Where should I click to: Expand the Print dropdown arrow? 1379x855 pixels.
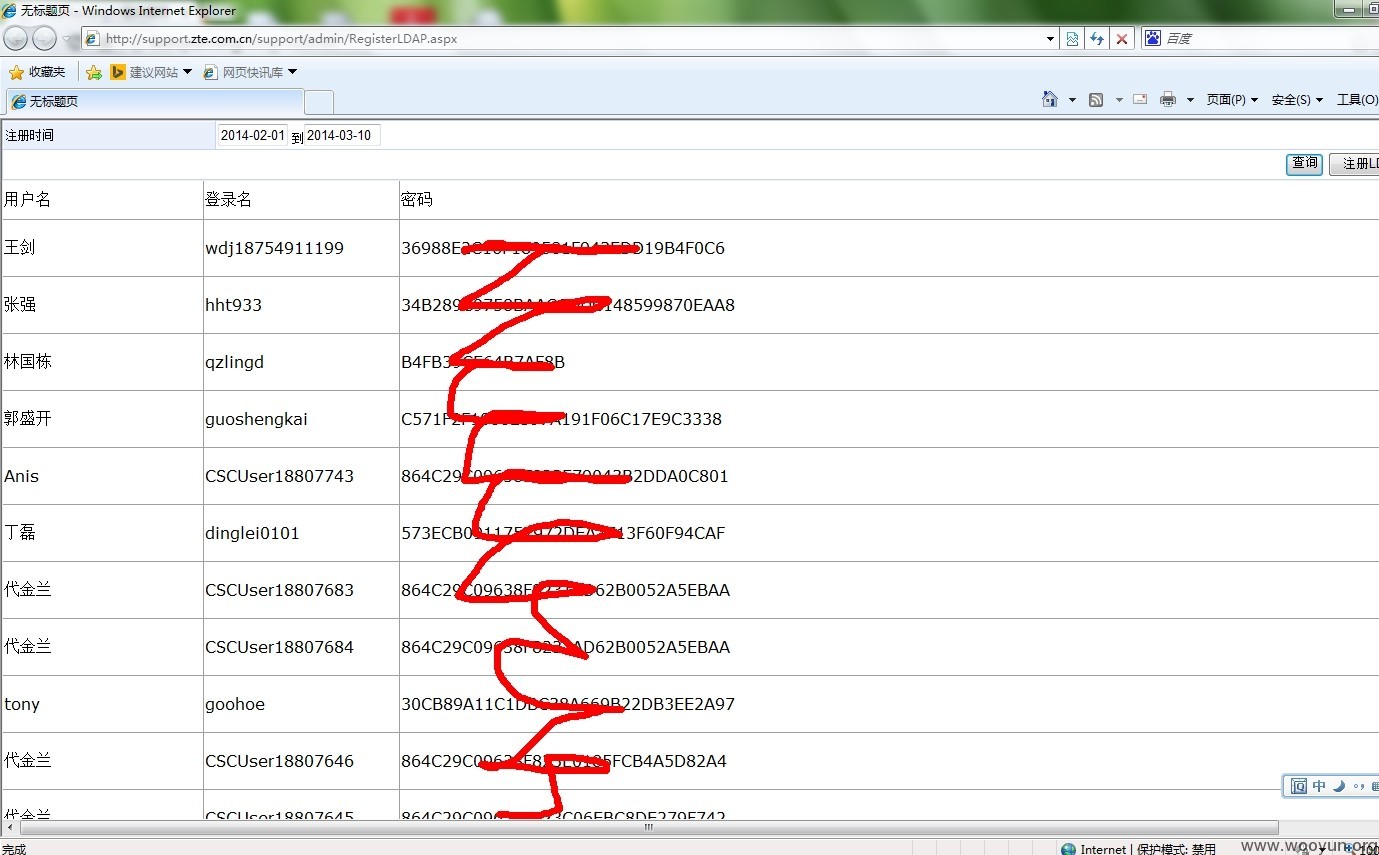pyautogui.click(x=1190, y=100)
